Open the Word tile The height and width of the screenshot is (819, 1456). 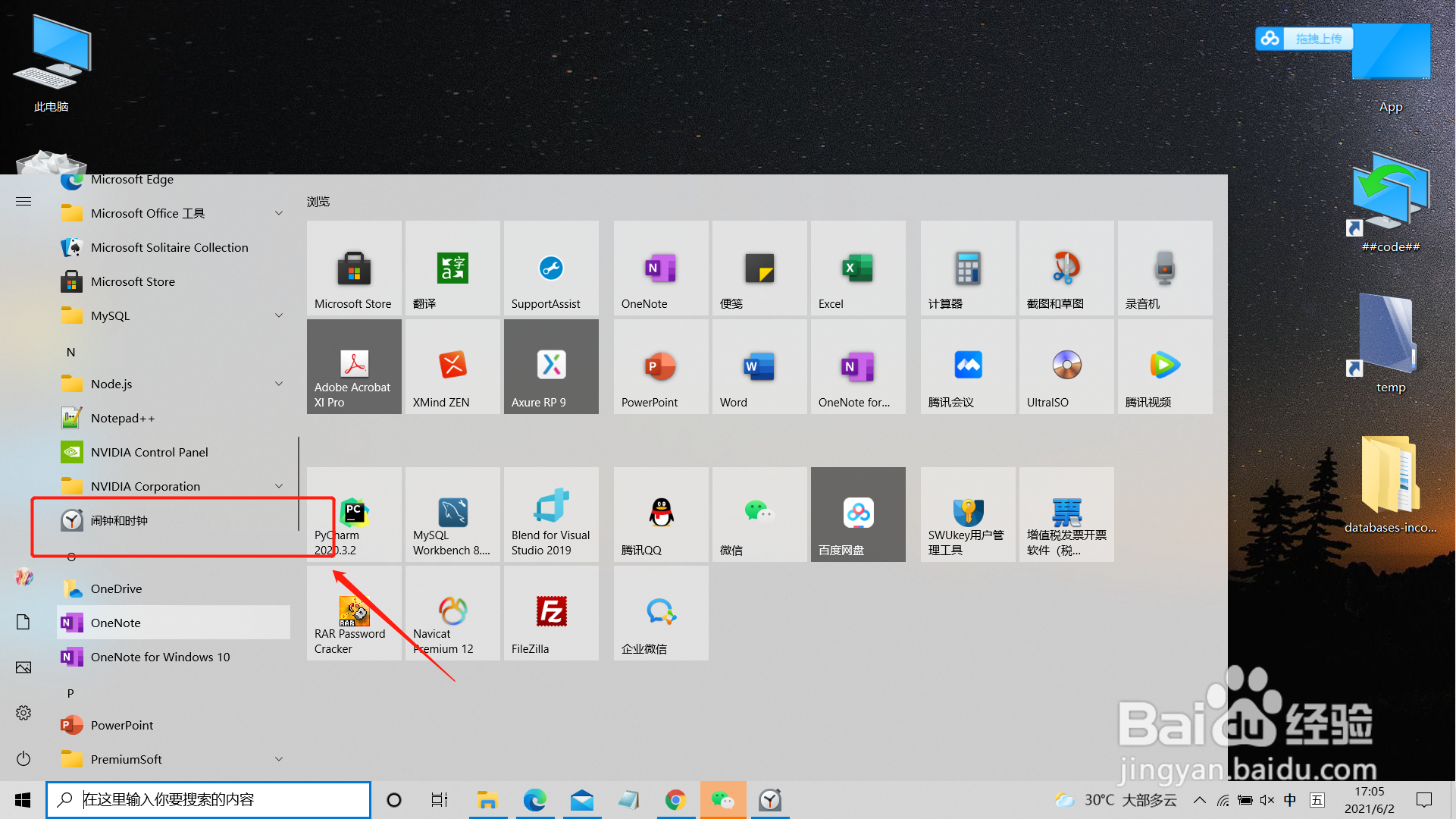759,366
